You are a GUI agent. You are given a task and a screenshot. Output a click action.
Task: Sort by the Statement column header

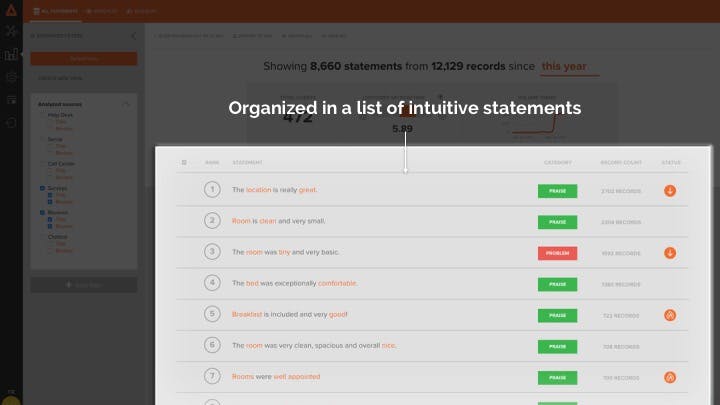click(x=247, y=163)
